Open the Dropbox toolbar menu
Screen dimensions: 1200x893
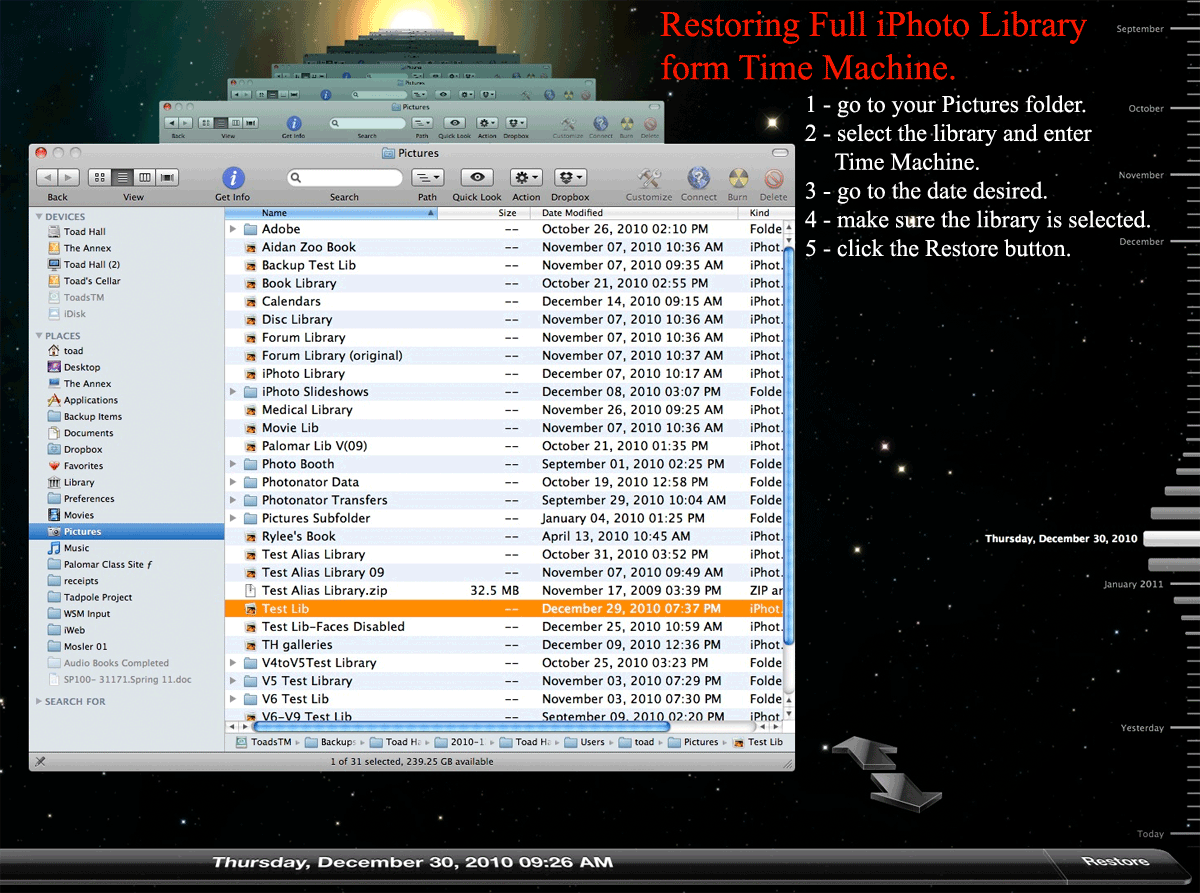[x=569, y=177]
